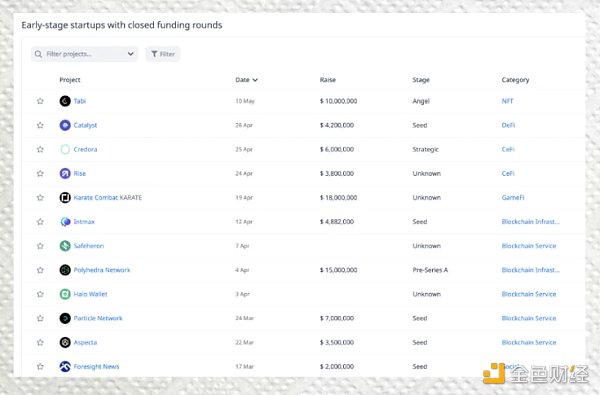Star the Foresight News row

pos(40,366)
